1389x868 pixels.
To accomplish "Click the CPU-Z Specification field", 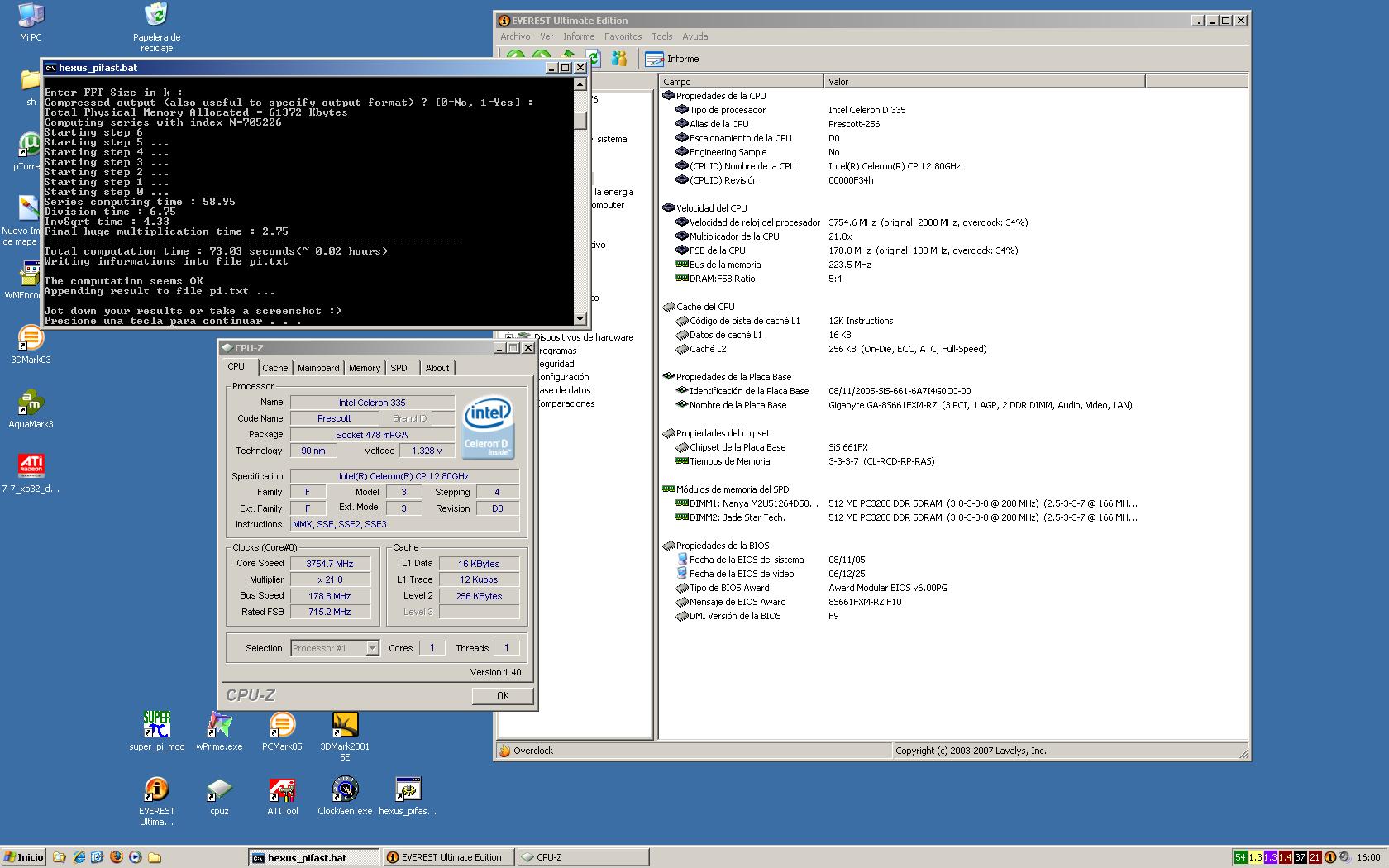I will tap(404, 476).
